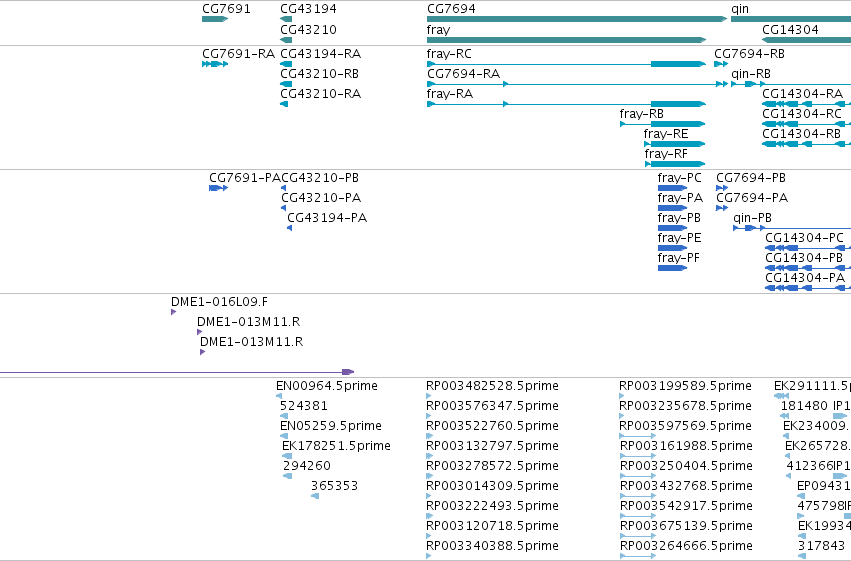Select the 524381 EST label

pos(304,406)
